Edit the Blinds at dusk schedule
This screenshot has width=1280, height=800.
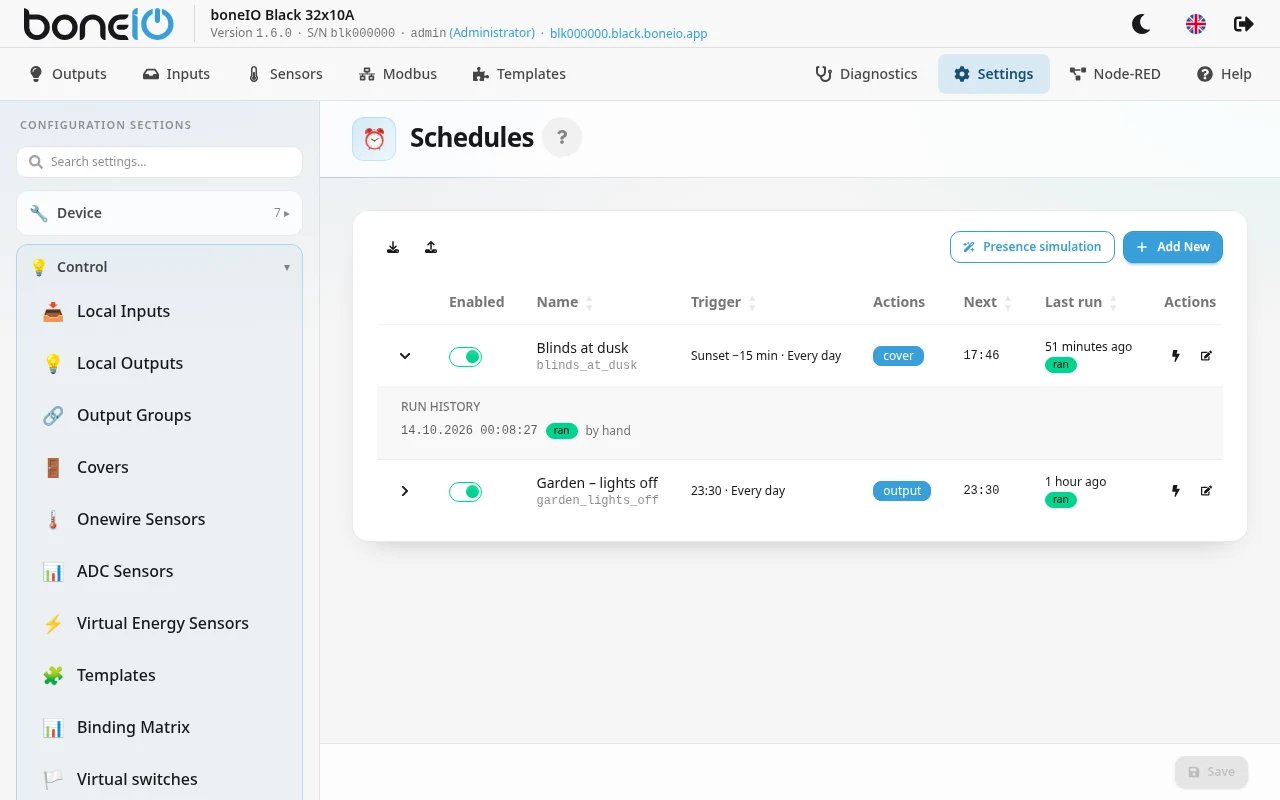coord(1206,355)
